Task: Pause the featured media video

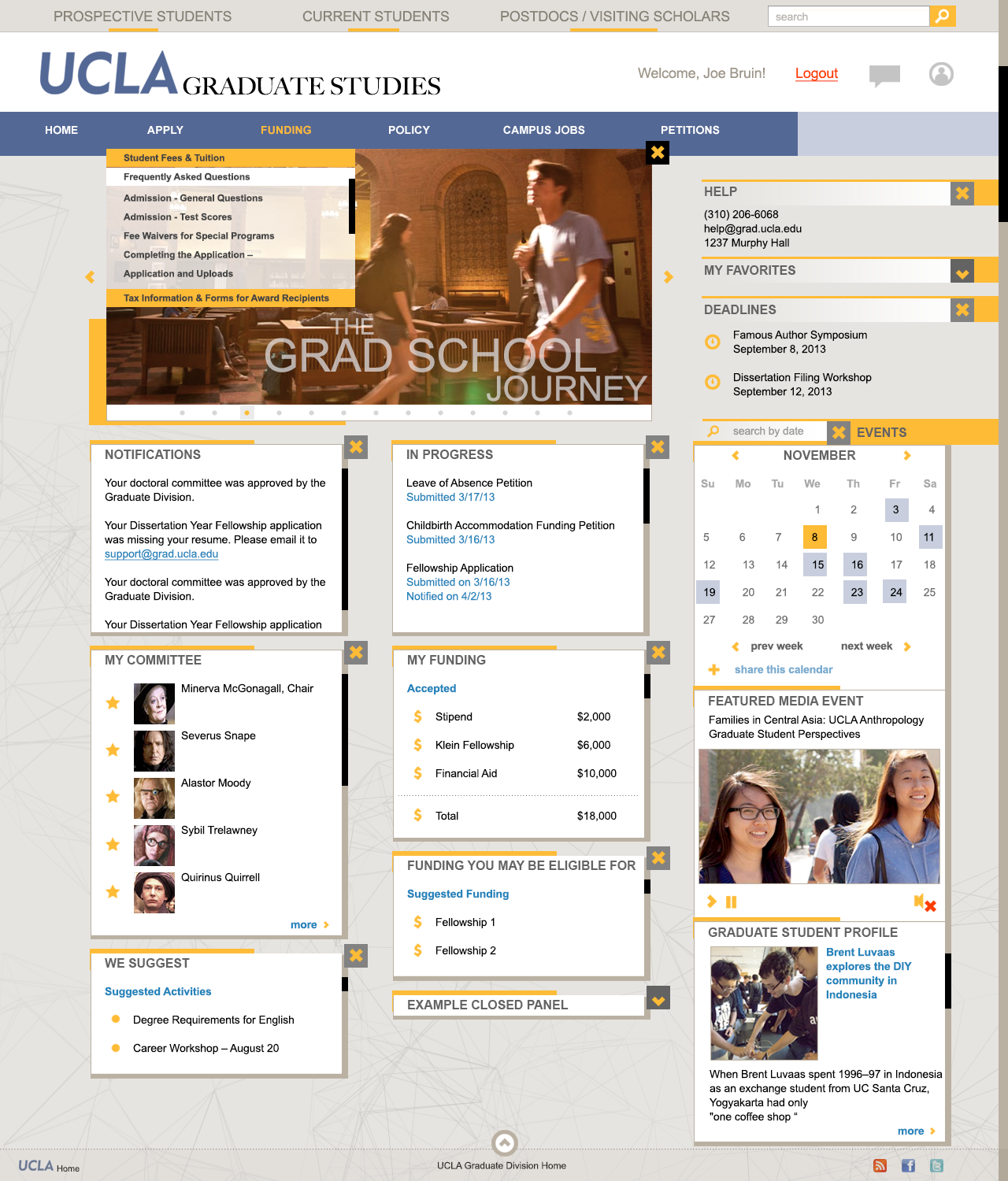Action: point(731,902)
